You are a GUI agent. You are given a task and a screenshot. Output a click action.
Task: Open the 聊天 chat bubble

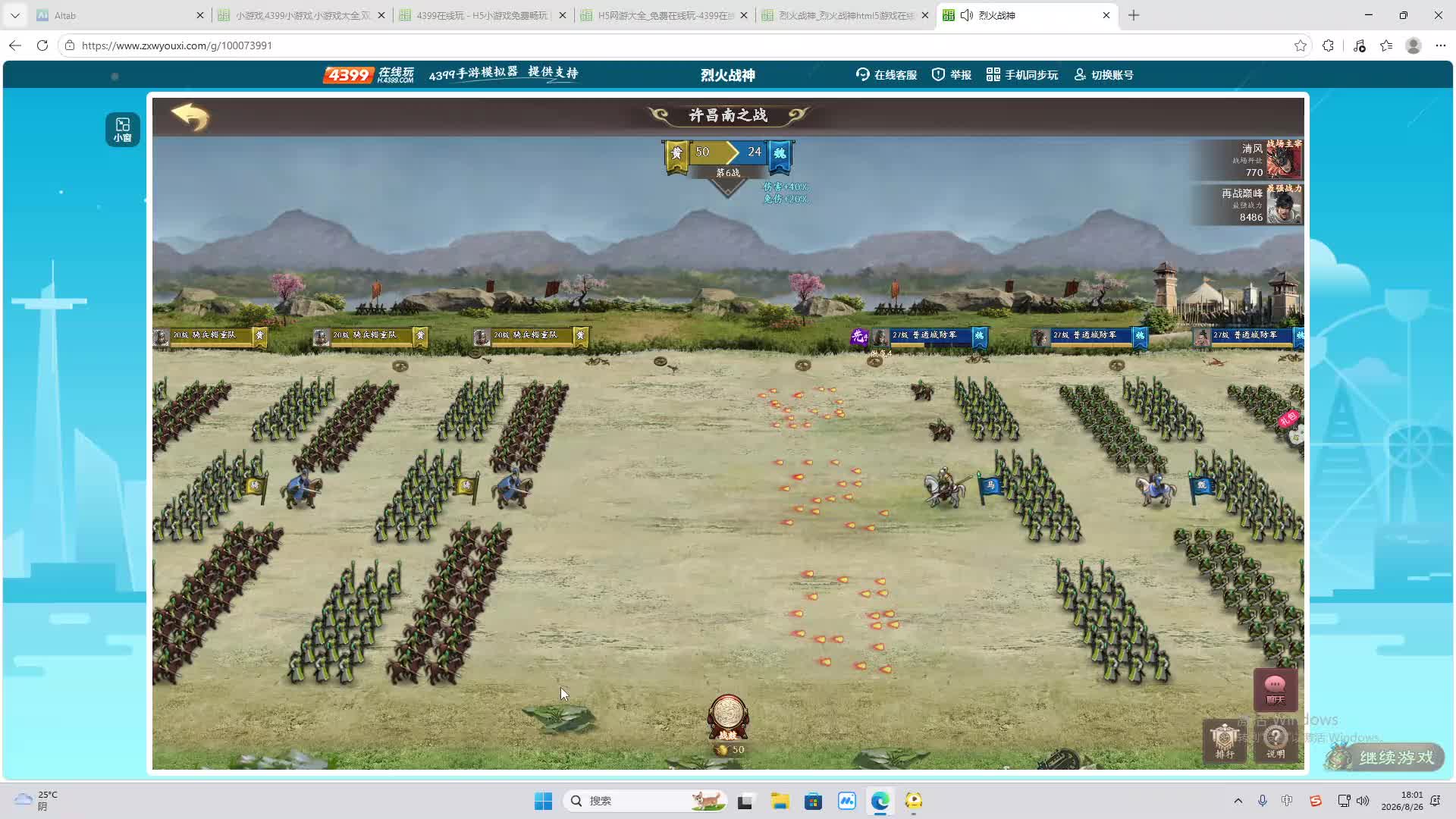pos(1275,689)
